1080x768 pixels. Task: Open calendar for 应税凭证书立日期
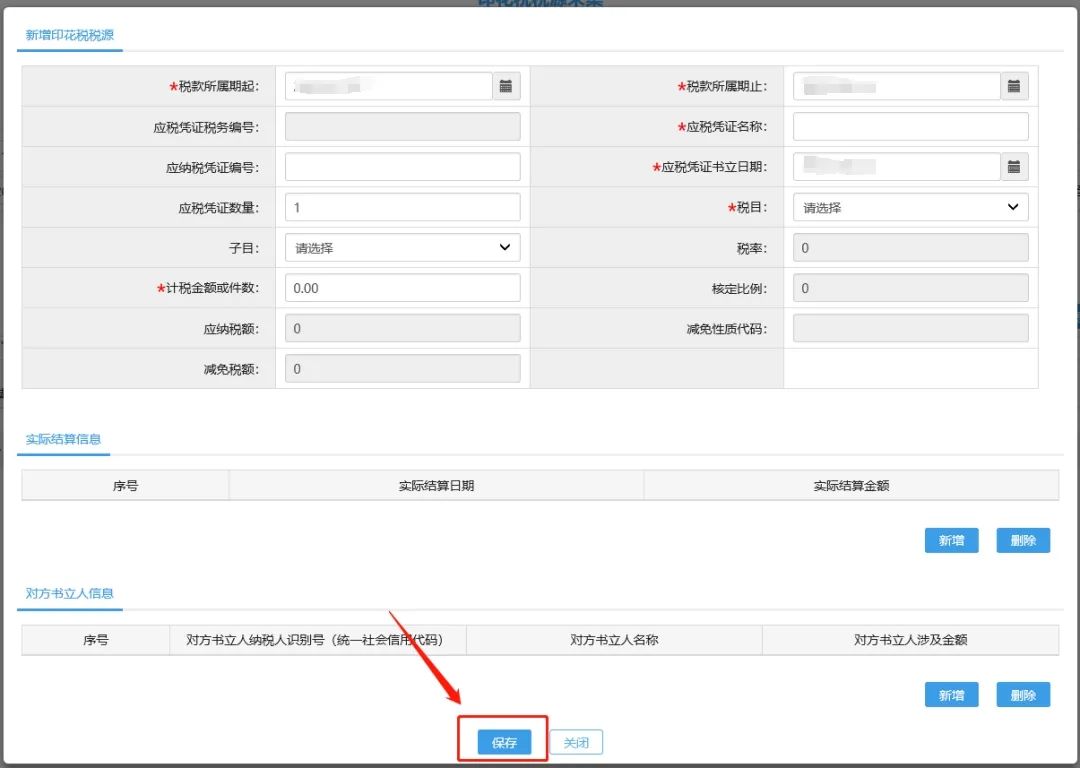tap(1014, 167)
